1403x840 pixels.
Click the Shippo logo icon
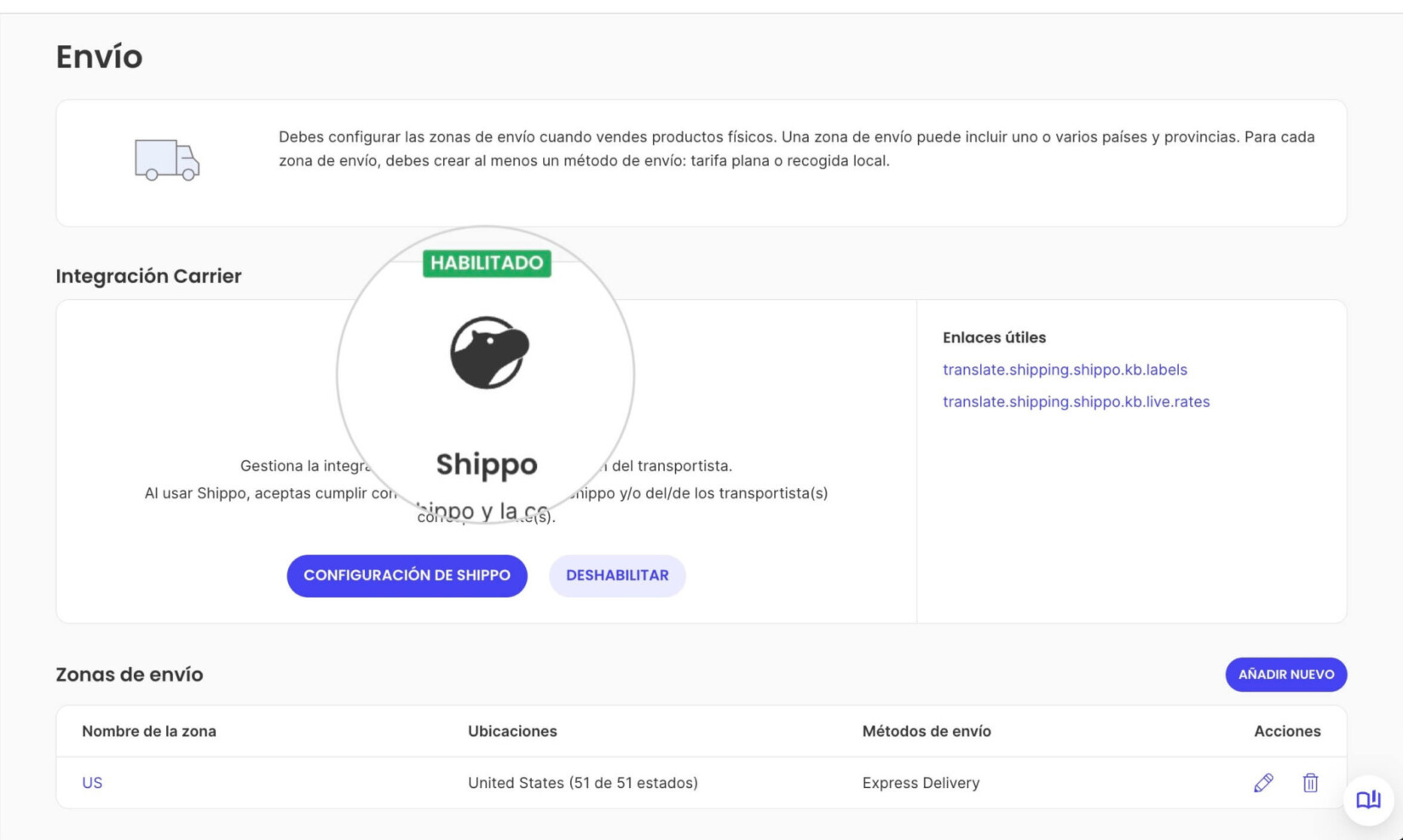[489, 353]
